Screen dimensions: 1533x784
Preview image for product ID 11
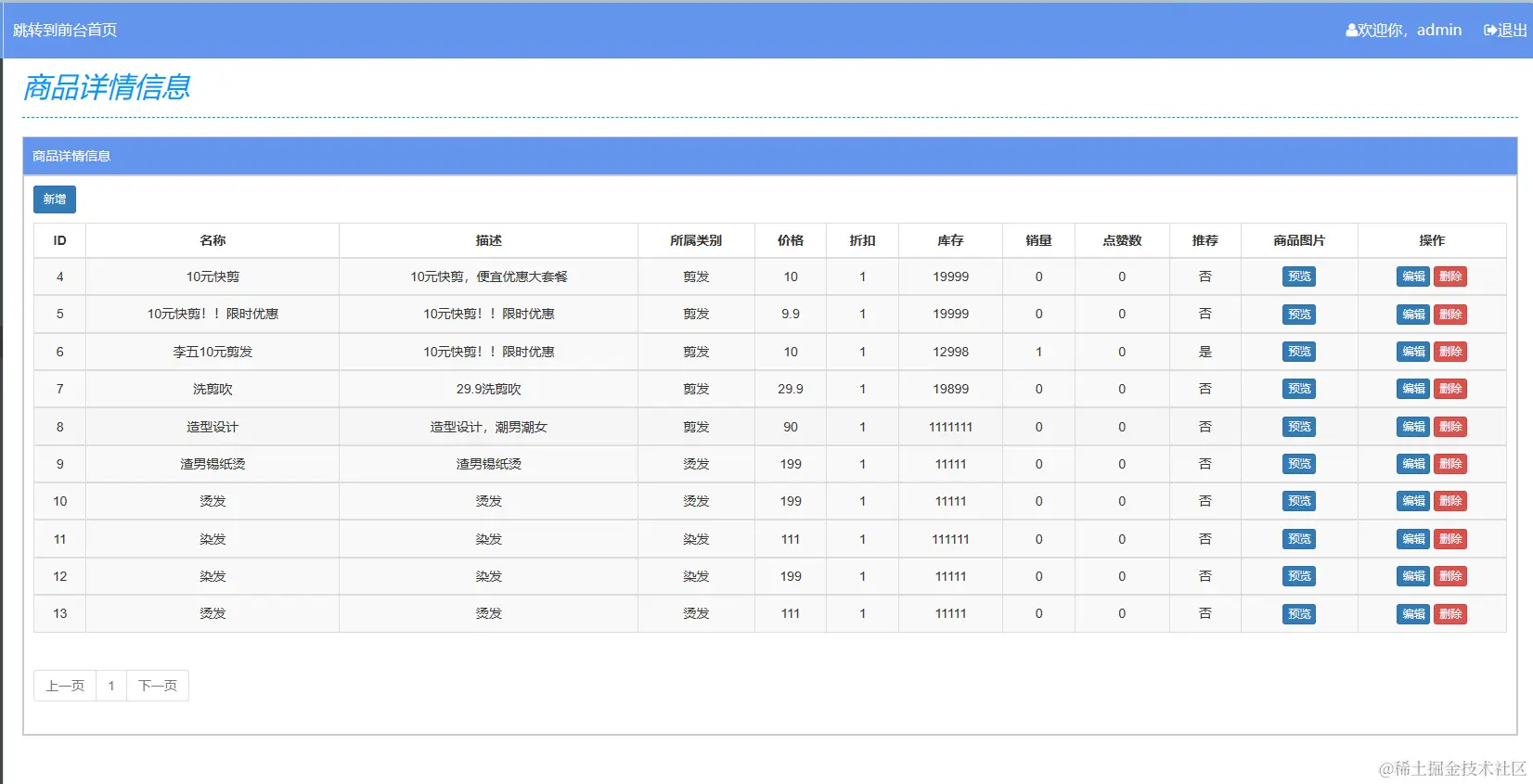click(x=1299, y=539)
